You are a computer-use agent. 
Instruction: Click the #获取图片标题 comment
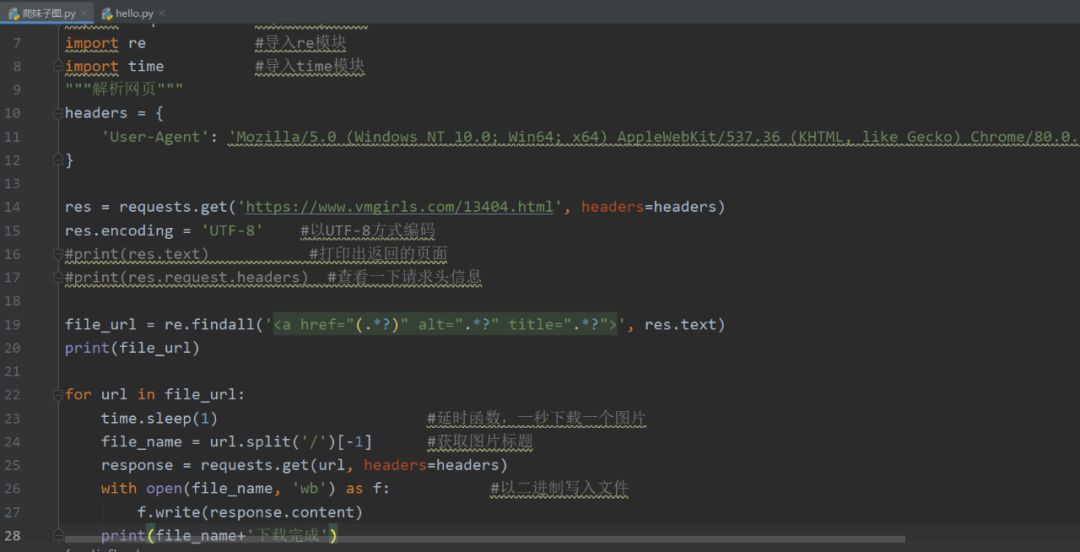[480, 442]
